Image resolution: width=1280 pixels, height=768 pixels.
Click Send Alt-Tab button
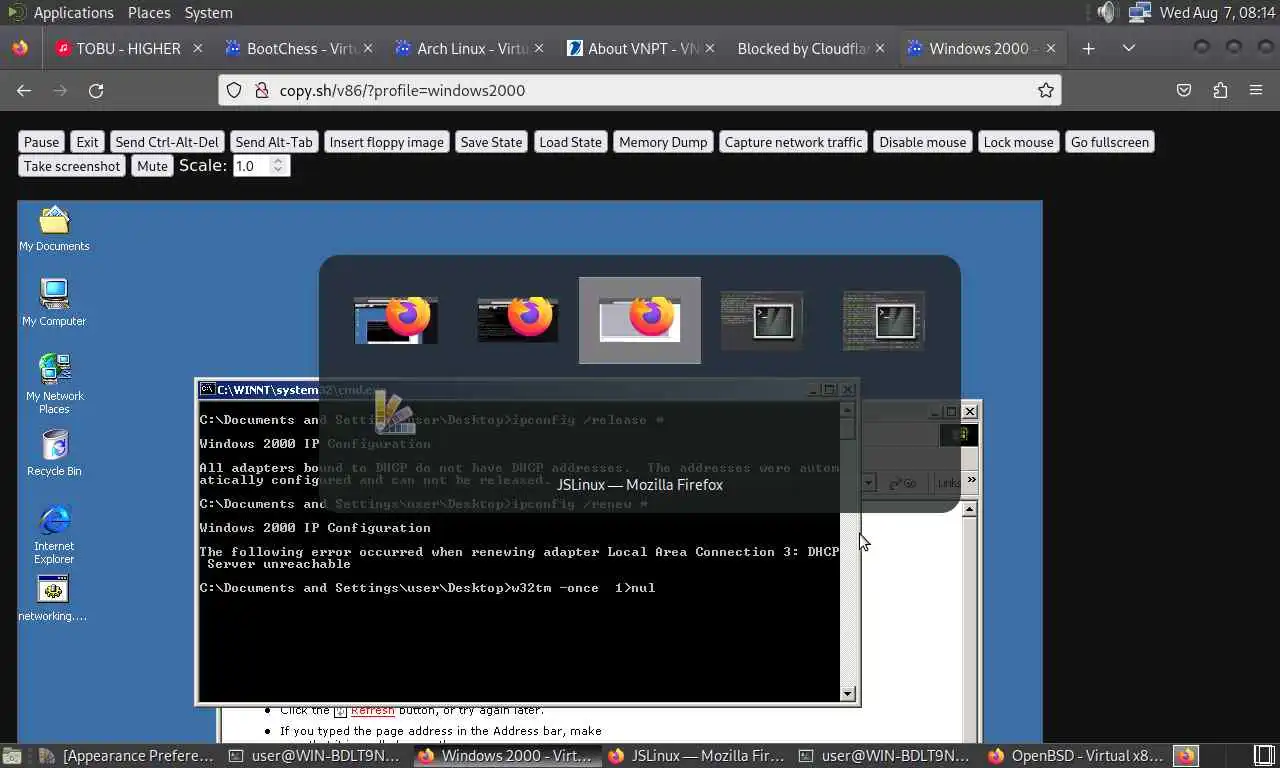[274, 142]
